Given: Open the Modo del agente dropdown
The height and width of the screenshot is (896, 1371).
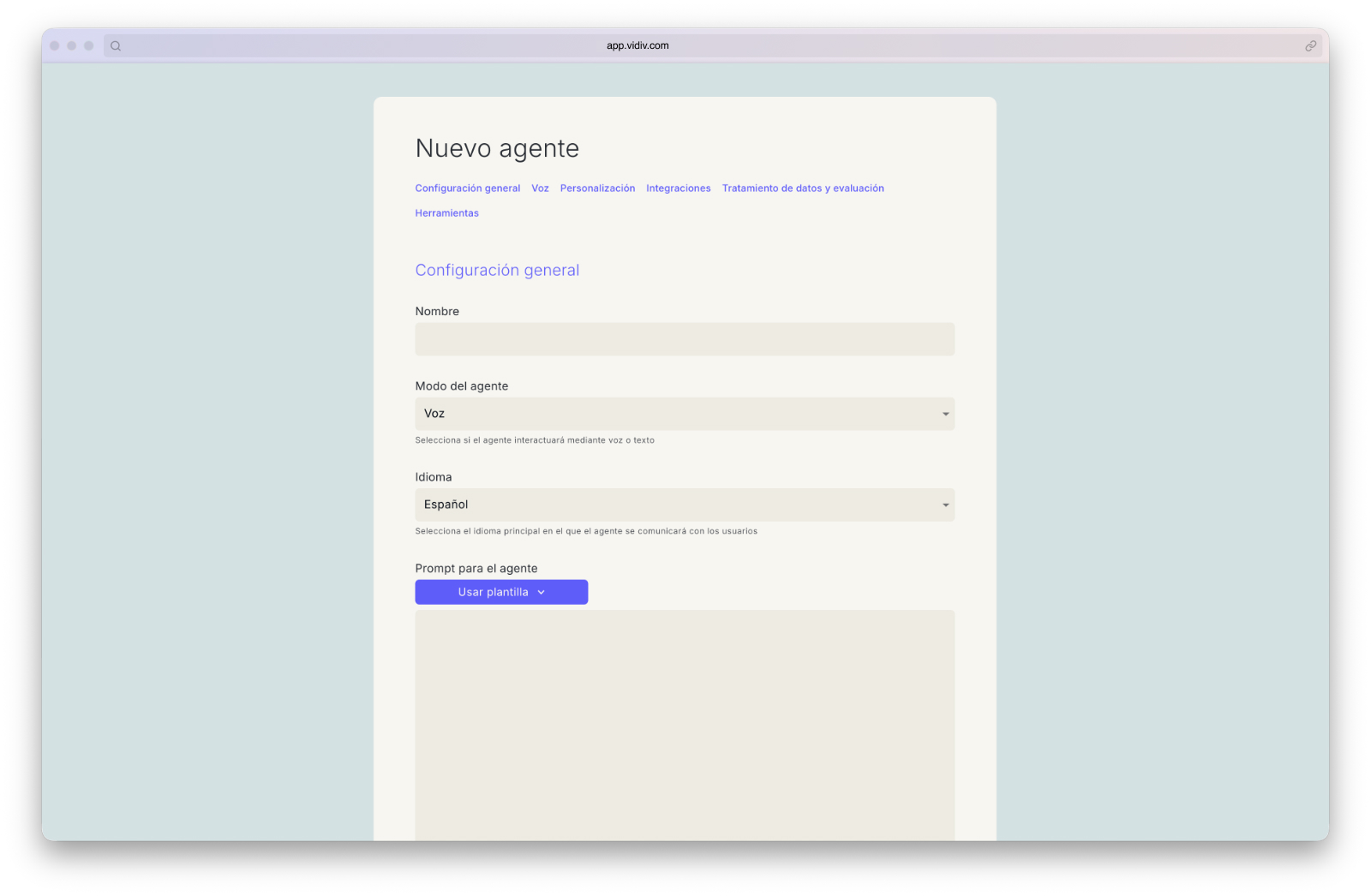Looking at the screenshot, I should click(684, 414).
